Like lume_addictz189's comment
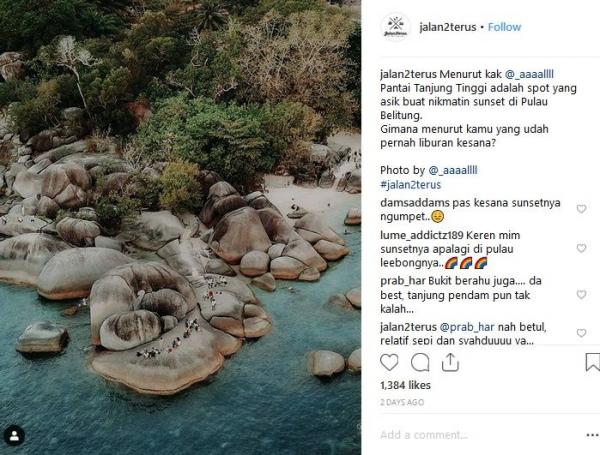Image resolution: width=600 pixels, height=455 pixels. pos(581,248)
